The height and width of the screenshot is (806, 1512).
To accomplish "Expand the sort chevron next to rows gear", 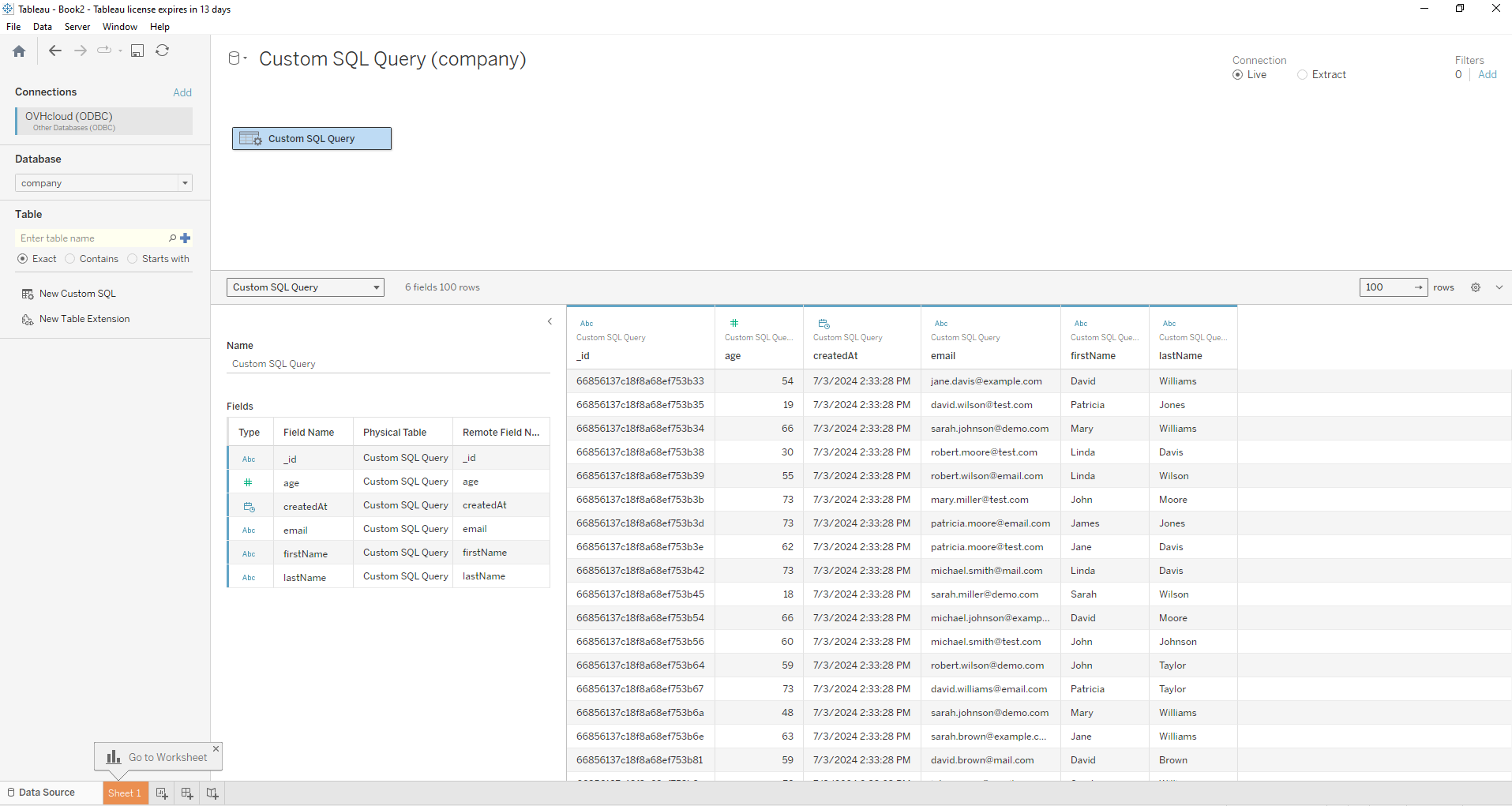I will tap(1498, 287).
